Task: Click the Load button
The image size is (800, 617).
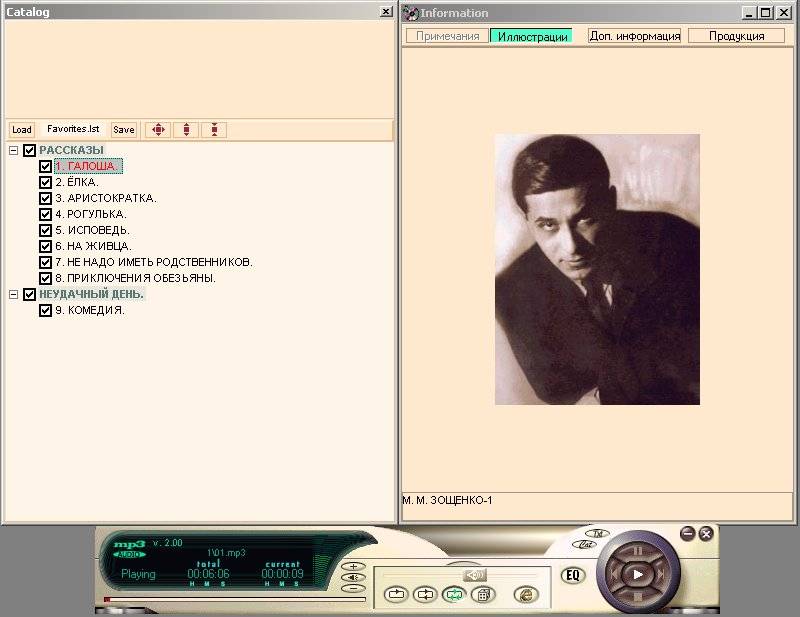Action: point(21,130)
